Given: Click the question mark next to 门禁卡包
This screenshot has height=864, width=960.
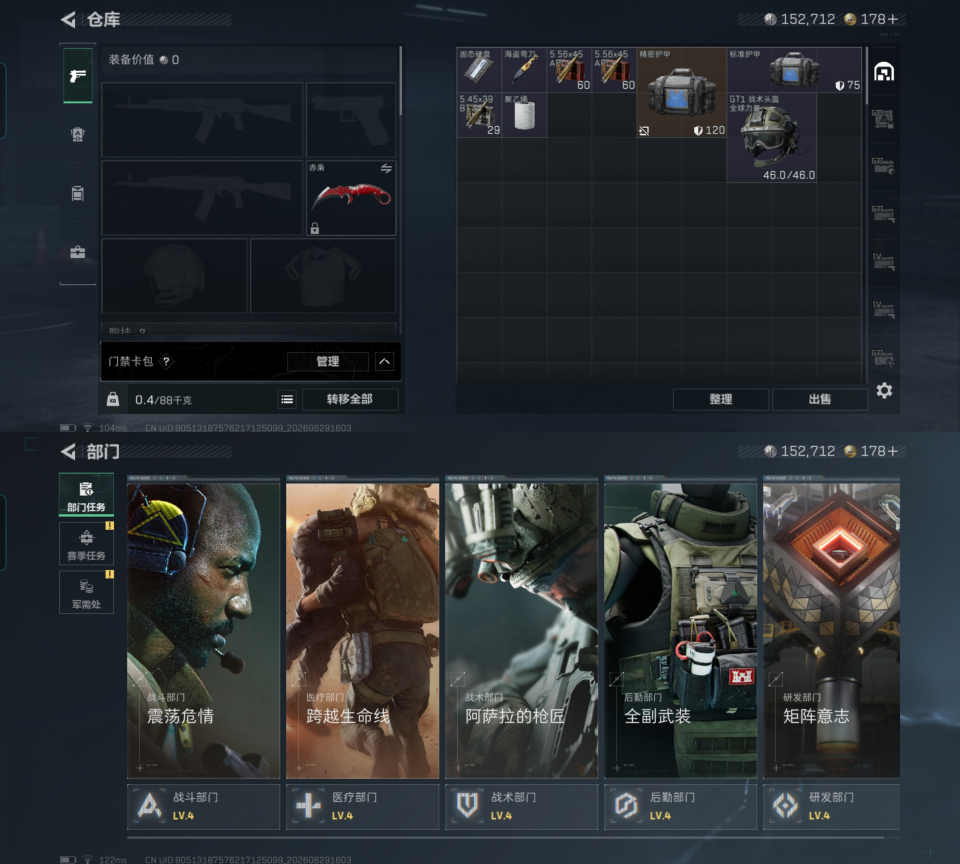Looking at the screenshot, I should click(166, 361).
